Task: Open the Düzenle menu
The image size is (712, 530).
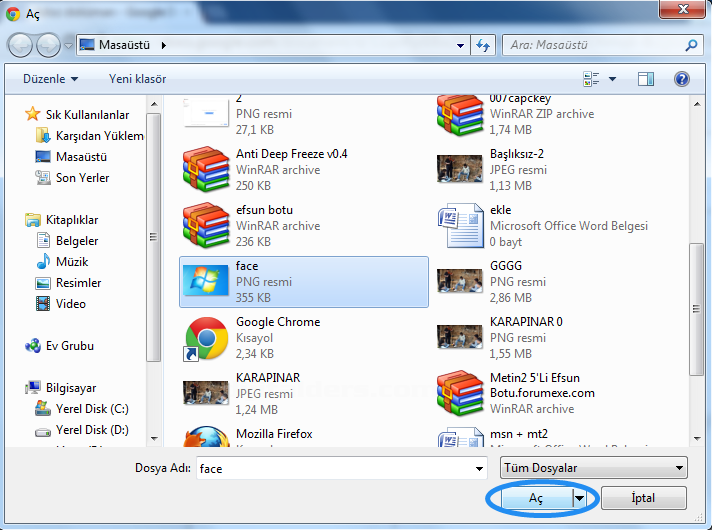Action: click(50, 79)
